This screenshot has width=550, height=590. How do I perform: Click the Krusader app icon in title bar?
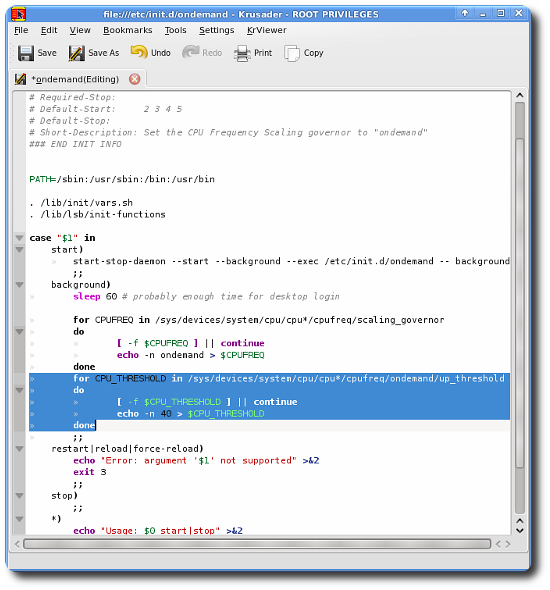[18, 14]
